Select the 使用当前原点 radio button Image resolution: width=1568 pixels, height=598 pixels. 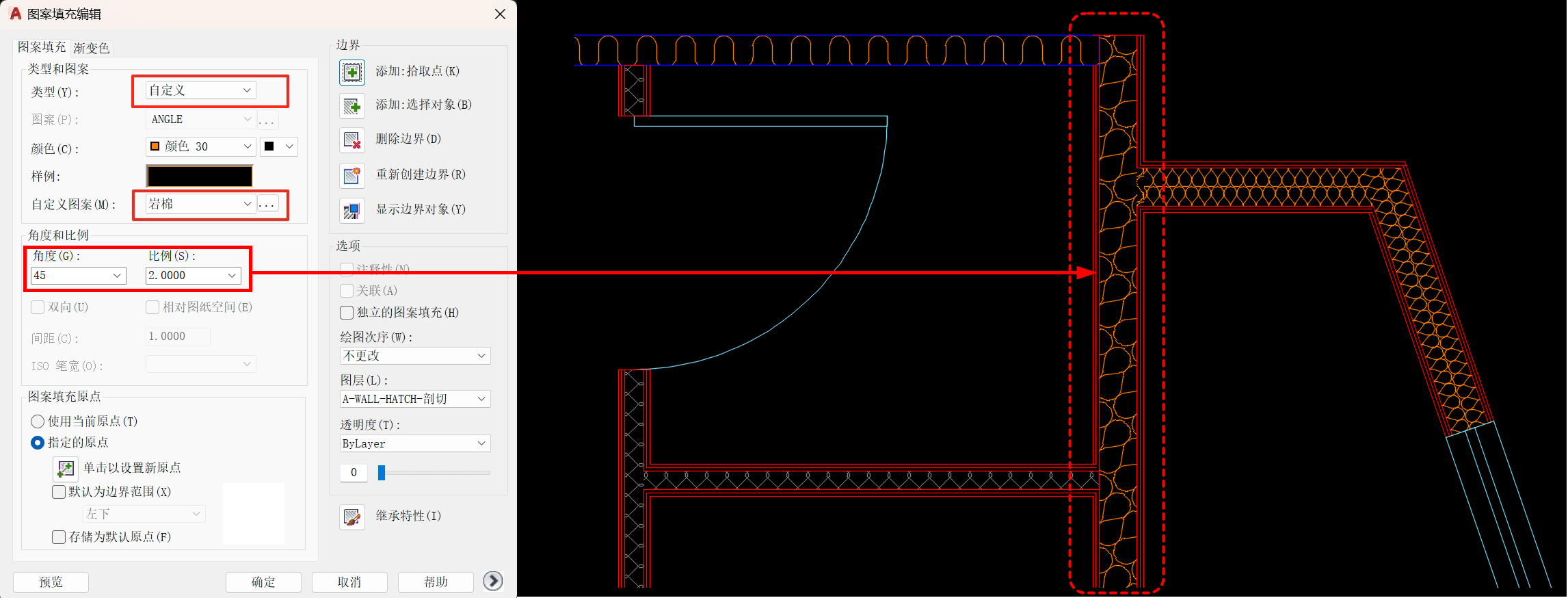point(38,421)
